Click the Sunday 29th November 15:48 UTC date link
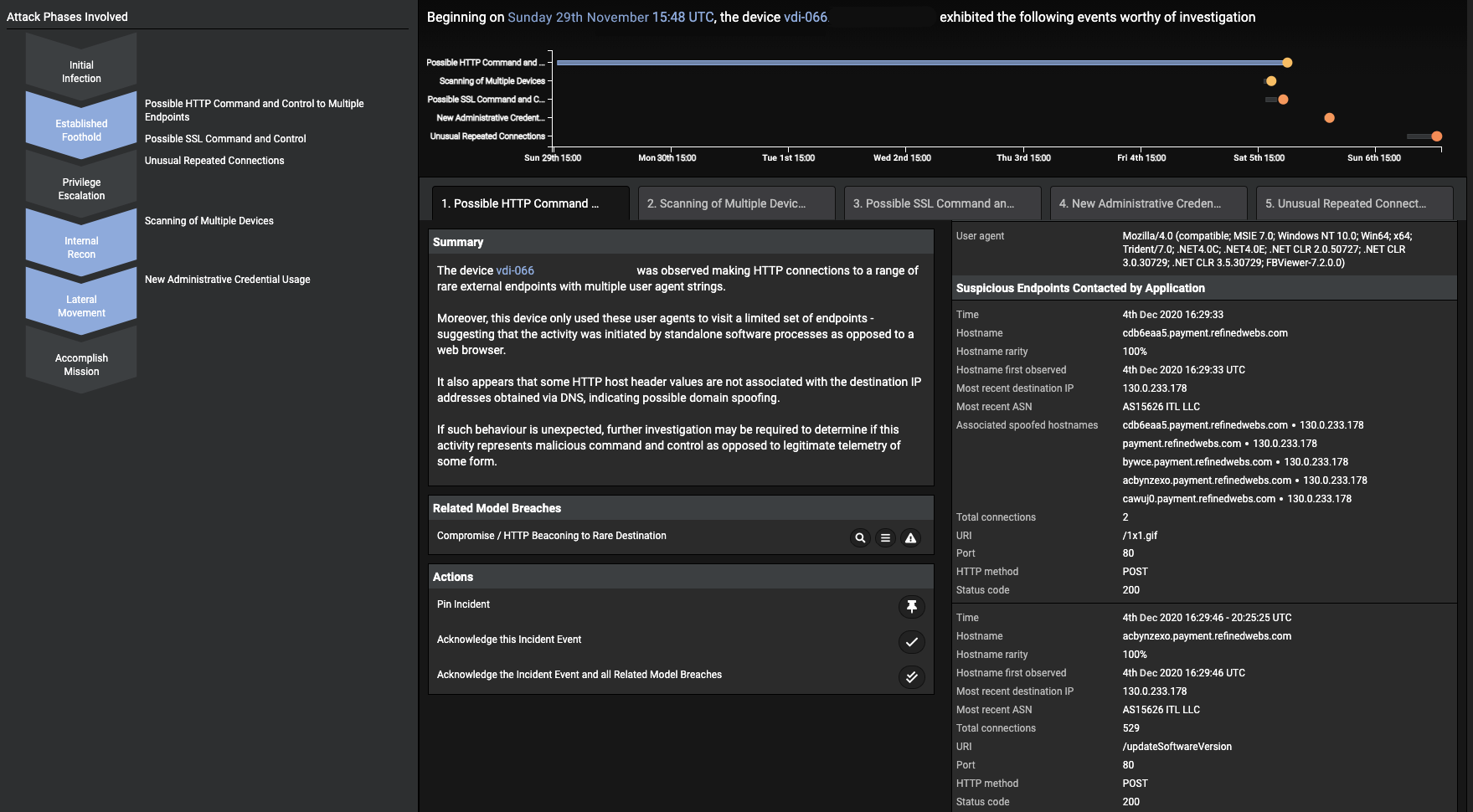This screenshot has width=1473, height=812. pyautogui.click(x=610, y=17)
